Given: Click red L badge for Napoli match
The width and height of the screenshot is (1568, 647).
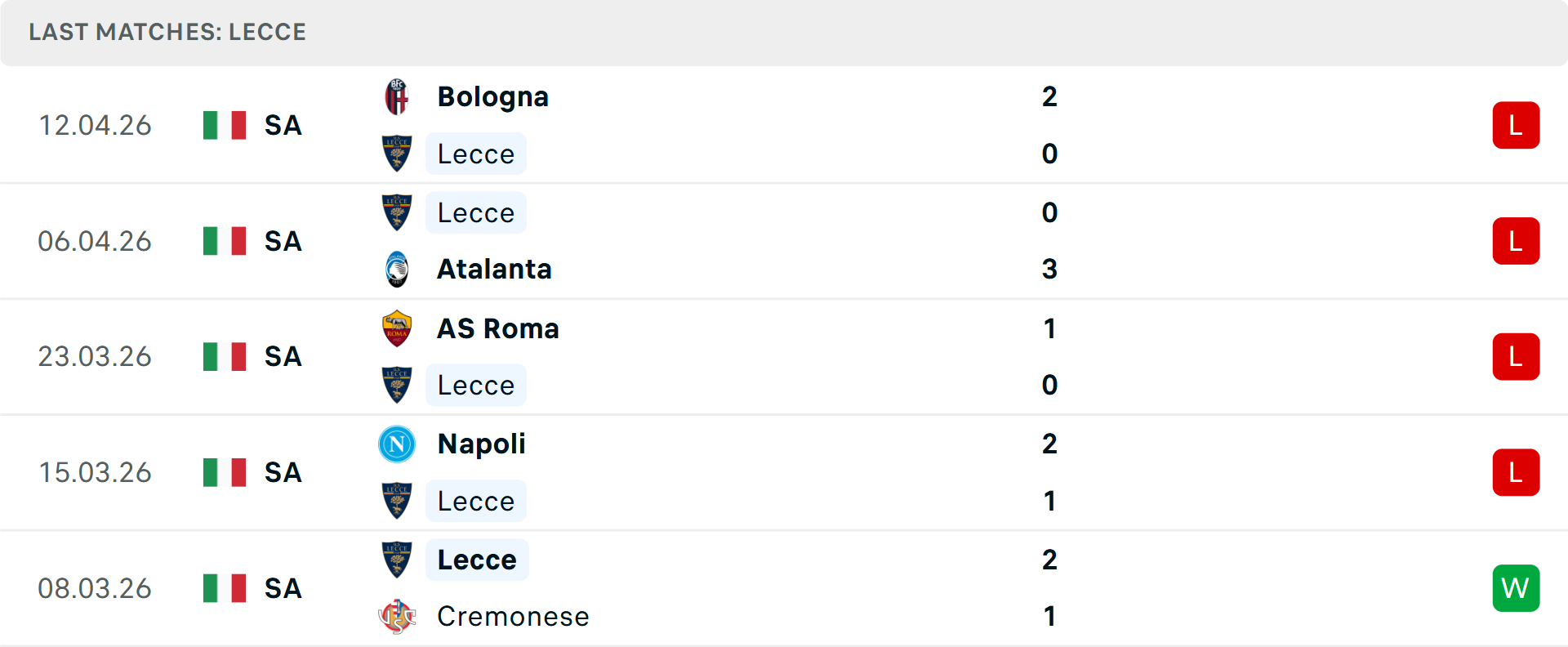Looking at the screenshot, I should click(1516, 472).
